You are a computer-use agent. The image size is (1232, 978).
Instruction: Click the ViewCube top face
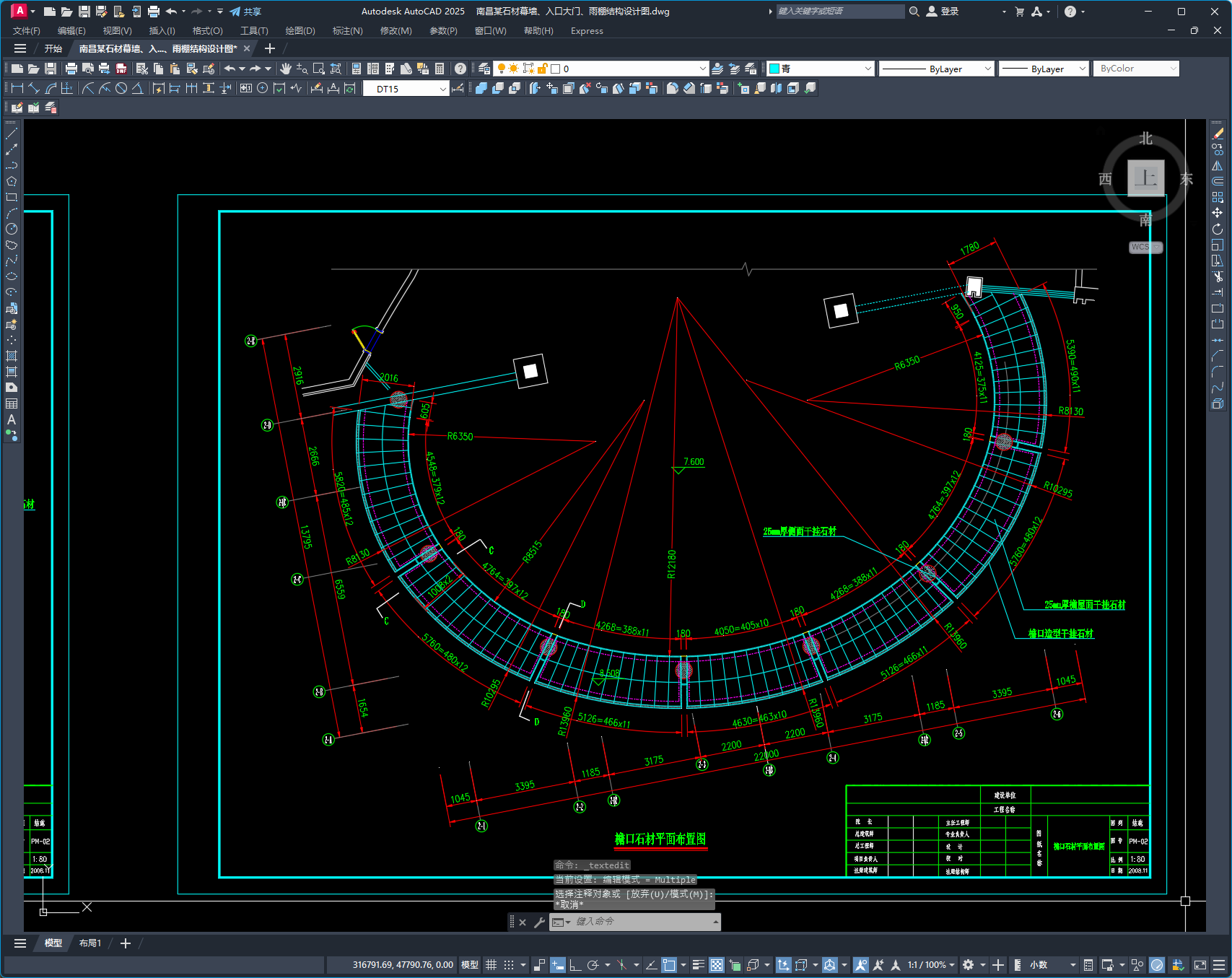click(x=1146, y=178)
